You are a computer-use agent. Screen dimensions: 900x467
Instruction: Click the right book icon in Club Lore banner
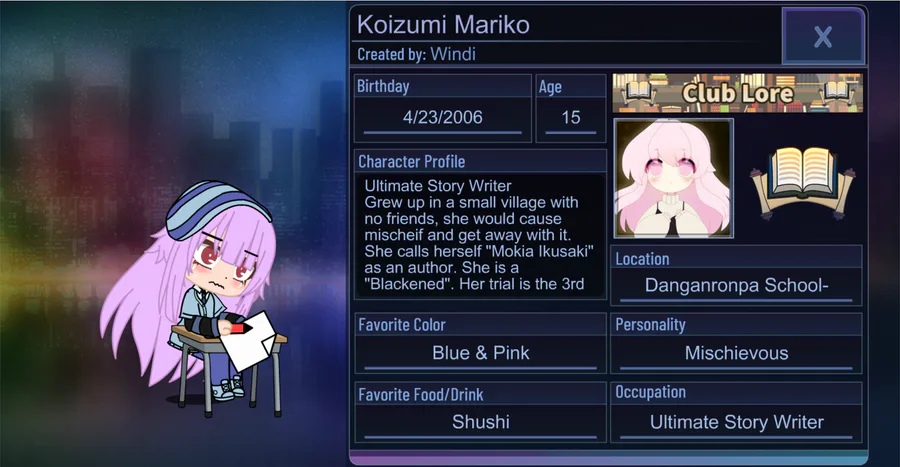pos(837,91)
